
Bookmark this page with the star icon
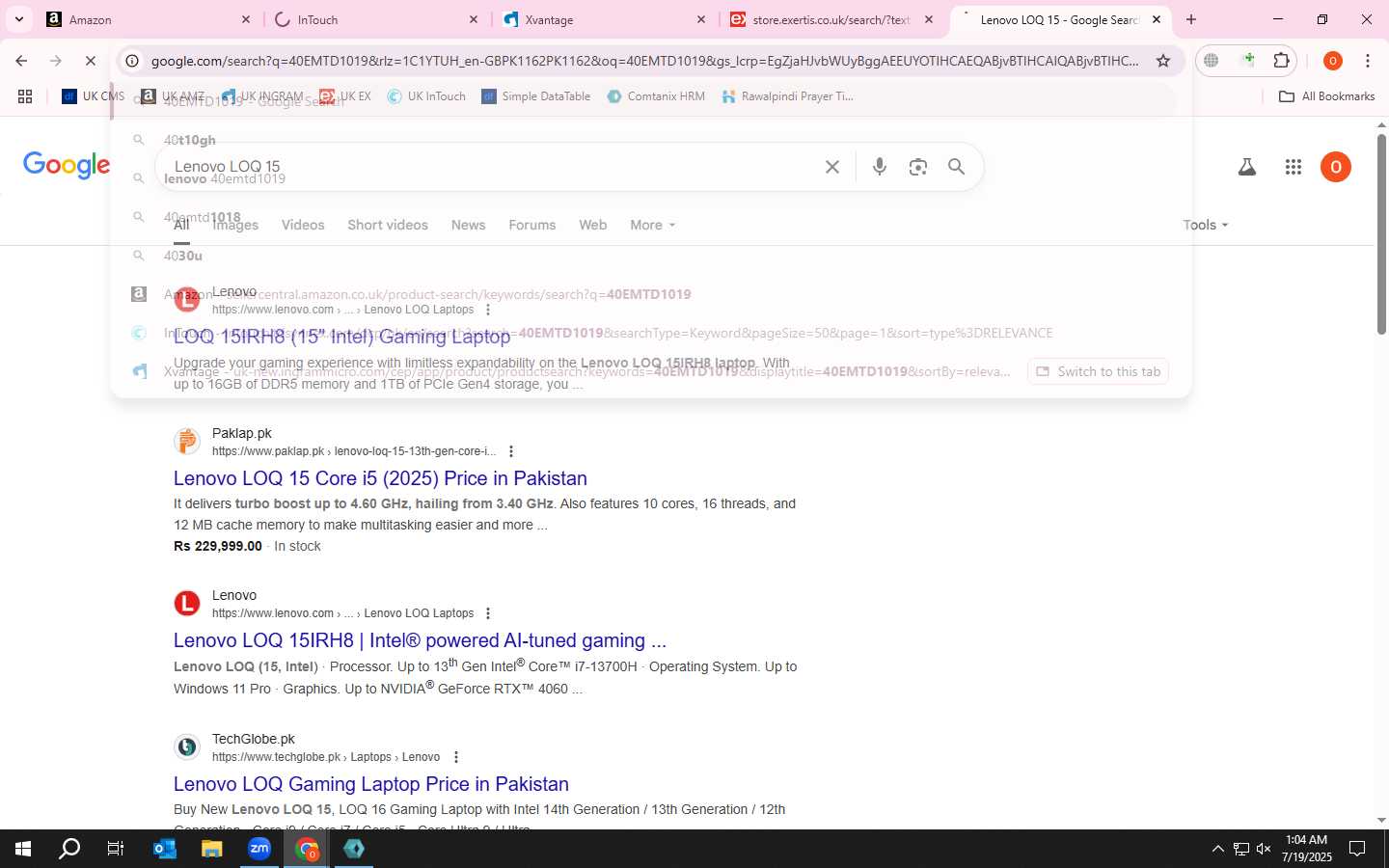coord(1163,61)
